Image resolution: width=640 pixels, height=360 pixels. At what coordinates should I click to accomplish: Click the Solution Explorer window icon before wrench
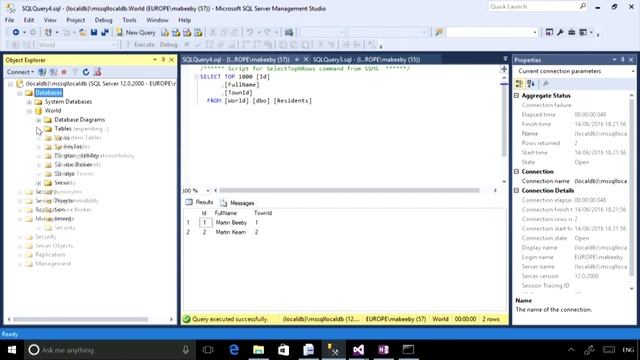click(549, 32)
